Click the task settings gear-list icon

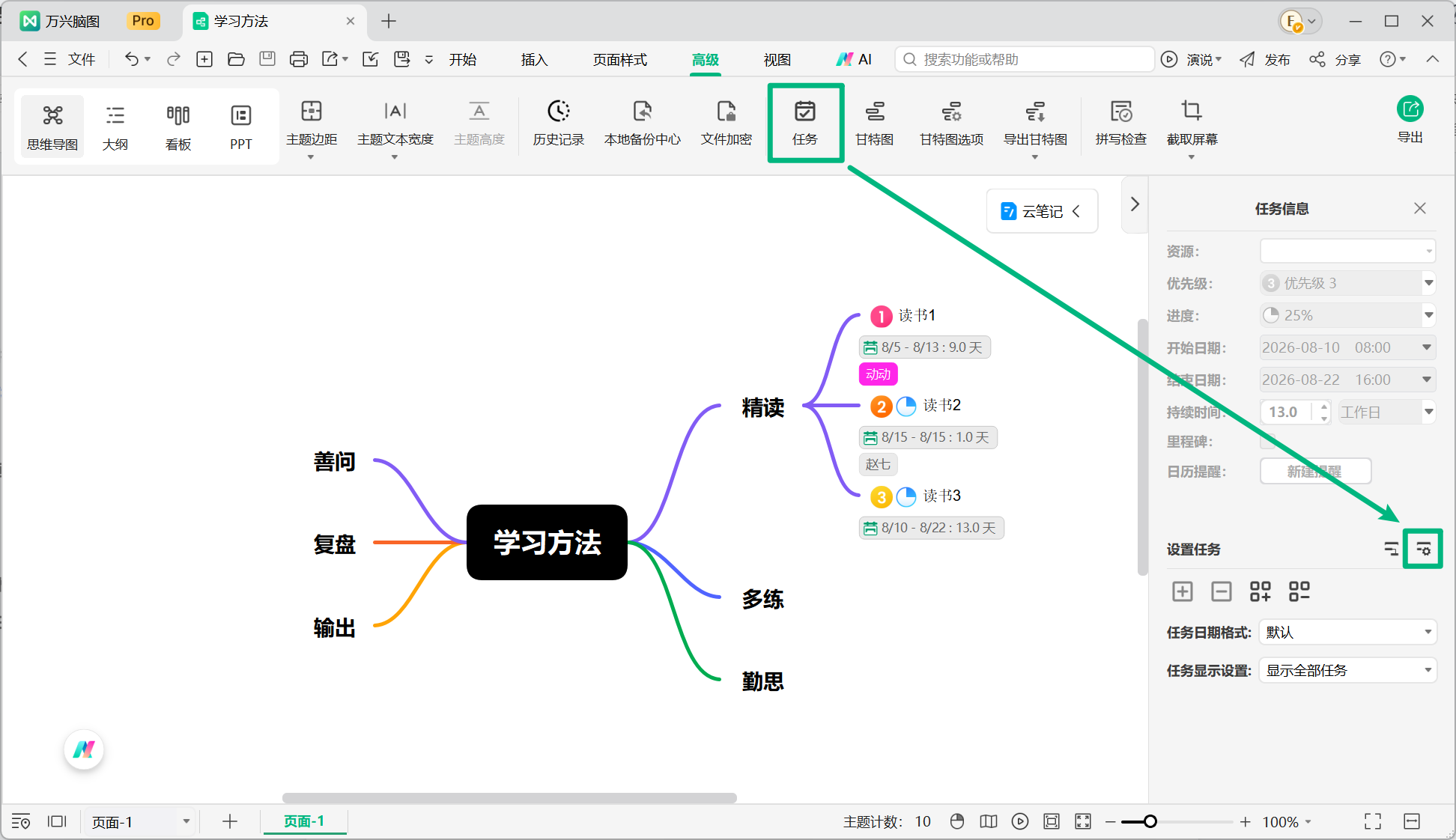pyautogui.click(x=1423, y=550)
